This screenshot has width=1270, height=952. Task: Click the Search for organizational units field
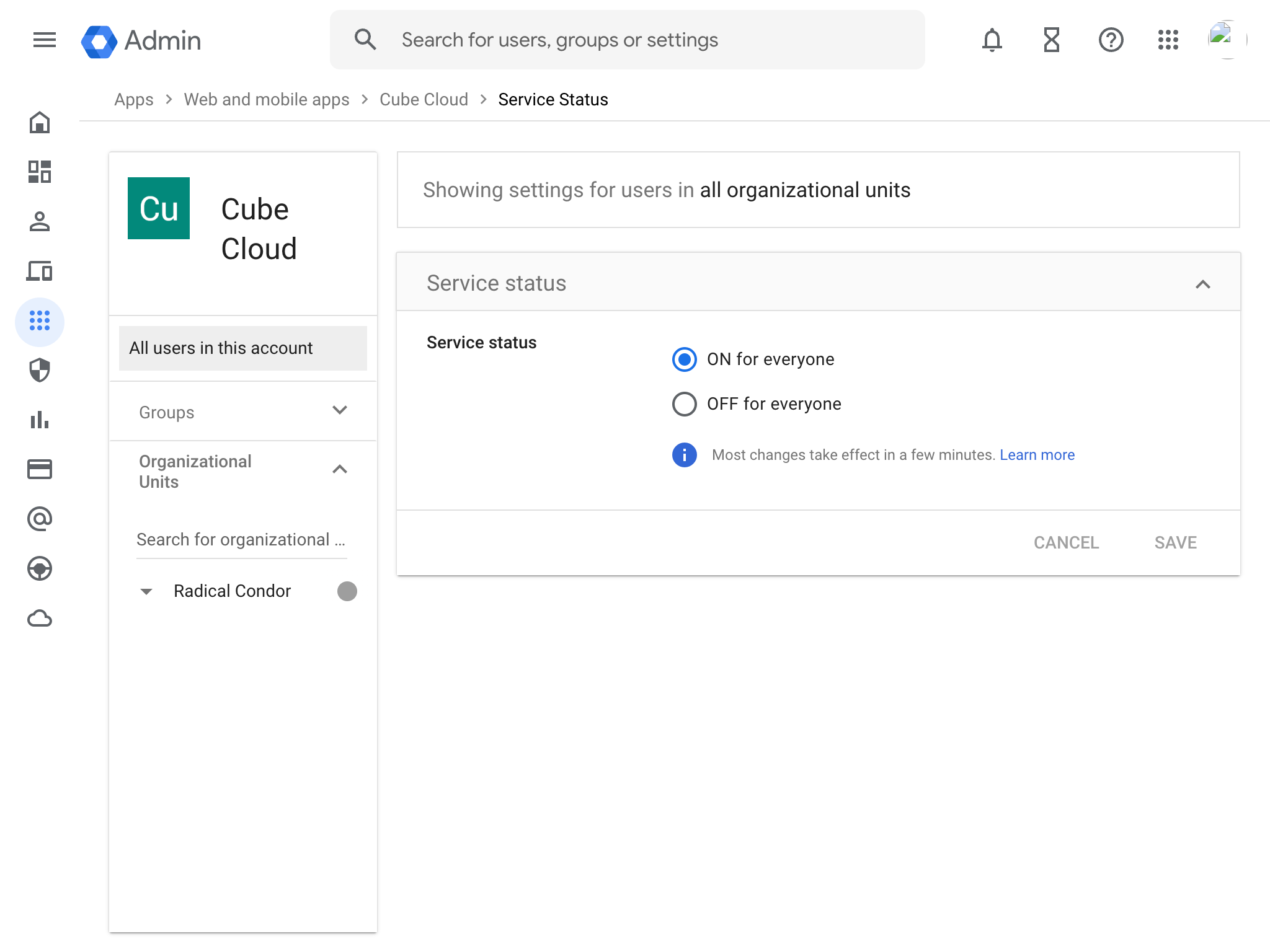[x=241, y=540]
